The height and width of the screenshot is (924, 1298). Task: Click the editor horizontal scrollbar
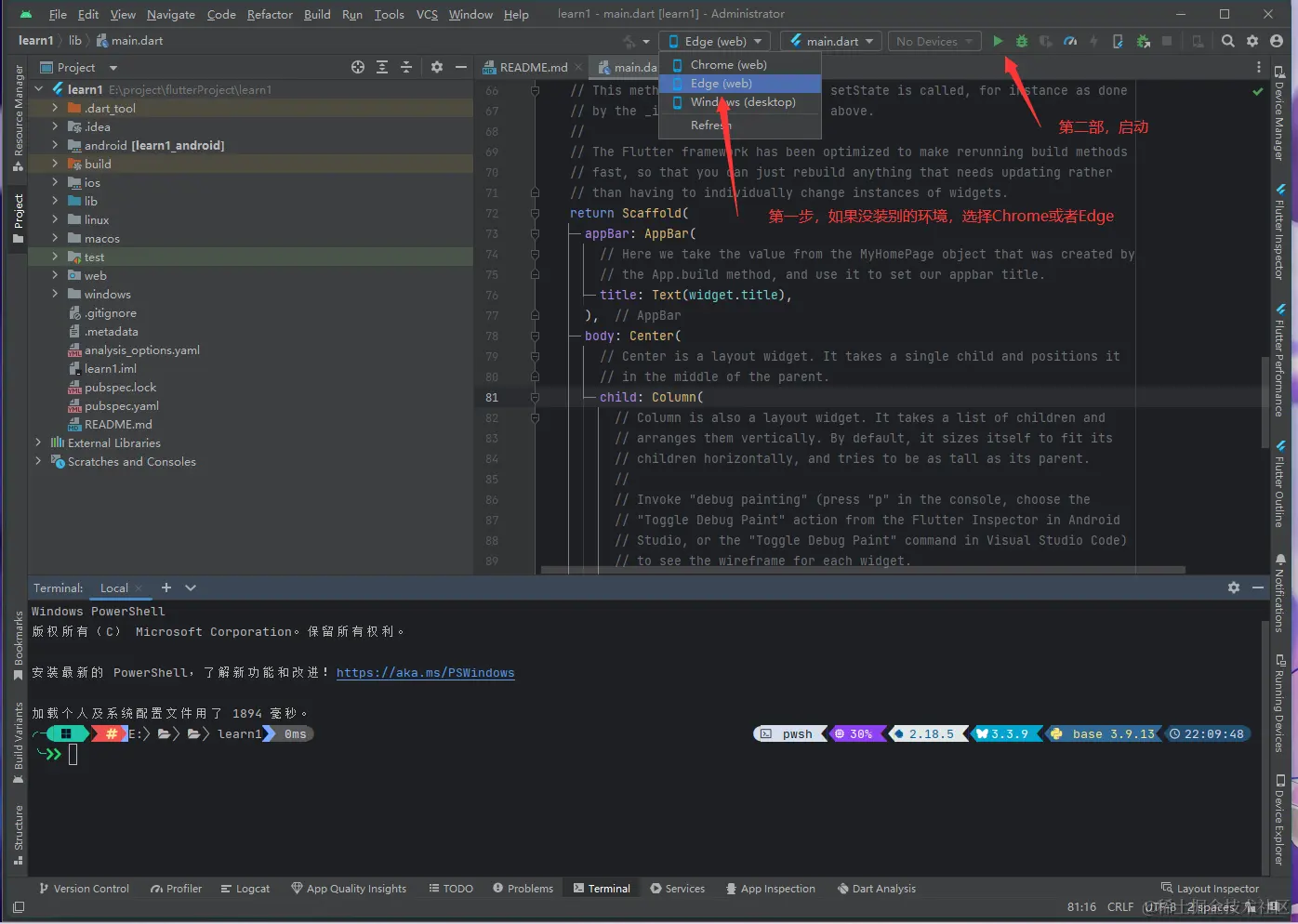[863, 570]
